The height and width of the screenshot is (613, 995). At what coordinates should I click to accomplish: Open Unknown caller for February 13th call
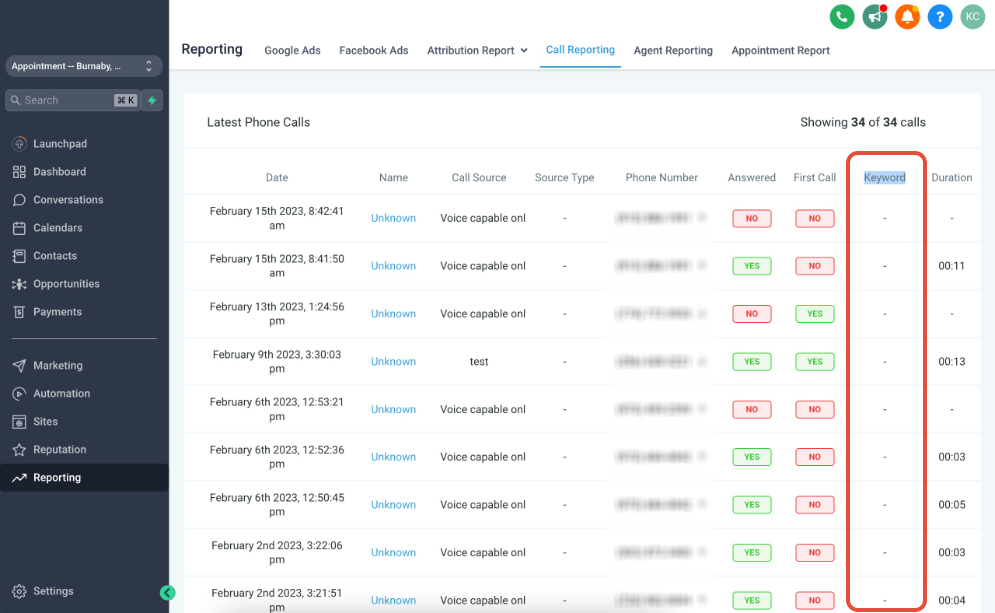(x=393, y=313)
